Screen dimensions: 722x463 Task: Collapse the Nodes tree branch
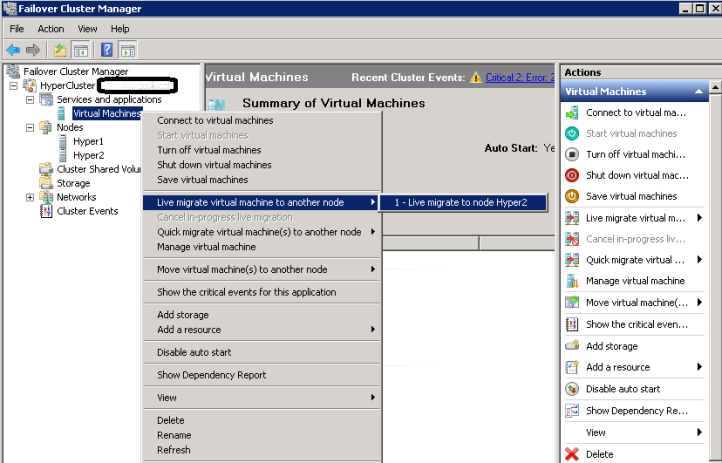(30, 128)
